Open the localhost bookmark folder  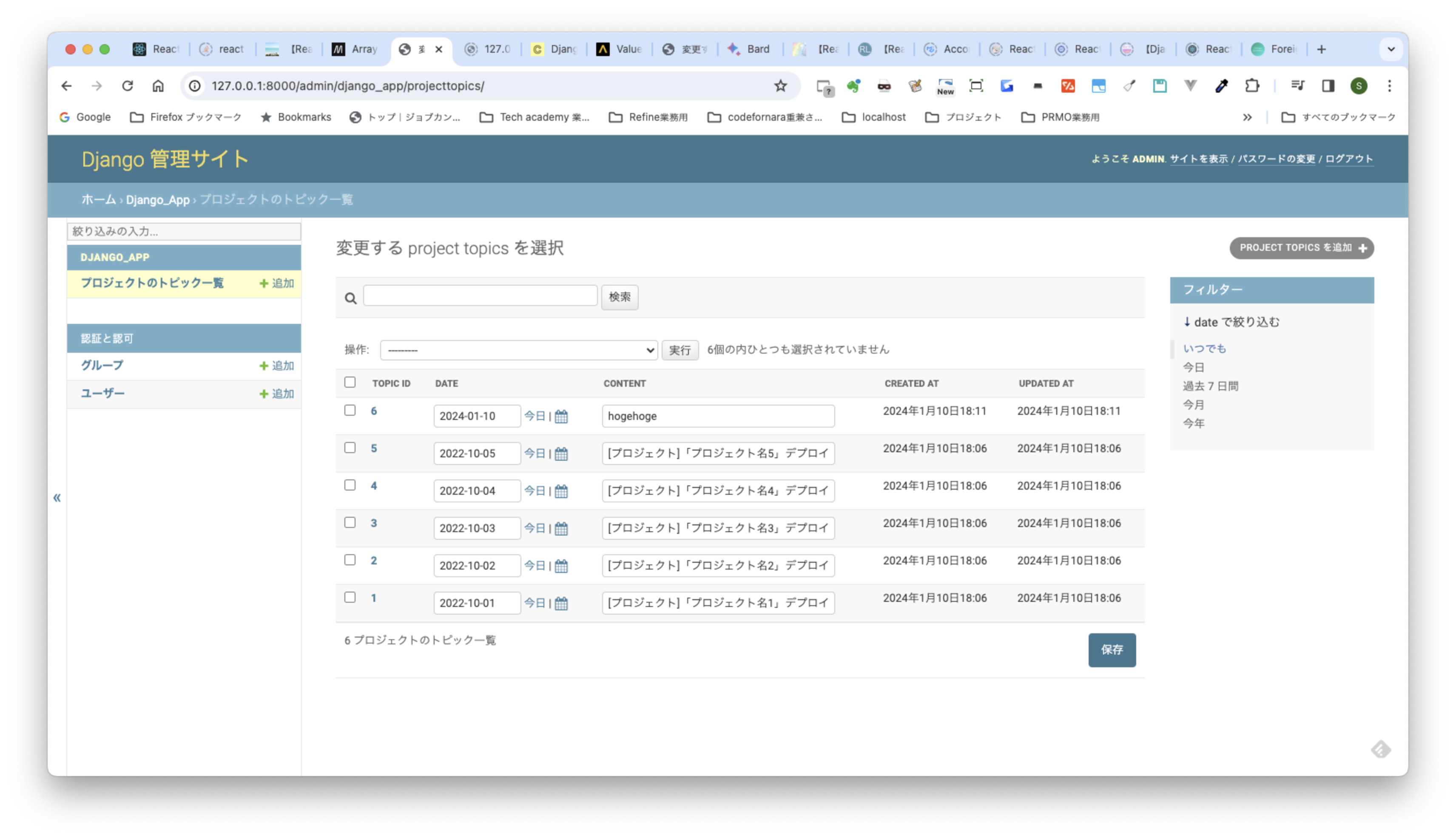(x=874, y=117)
